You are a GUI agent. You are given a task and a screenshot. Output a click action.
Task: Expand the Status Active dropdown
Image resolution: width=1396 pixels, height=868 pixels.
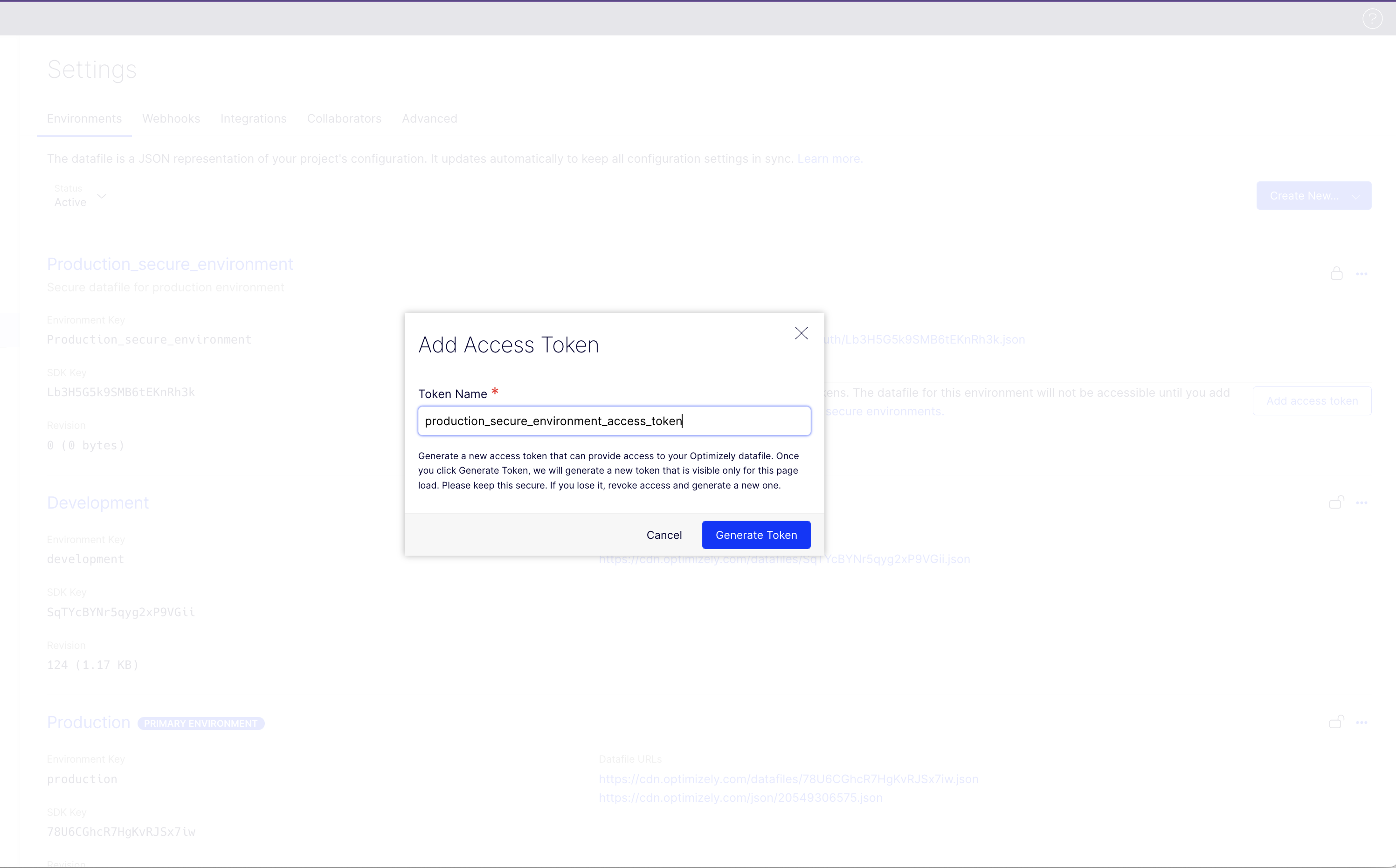[80, 196]
